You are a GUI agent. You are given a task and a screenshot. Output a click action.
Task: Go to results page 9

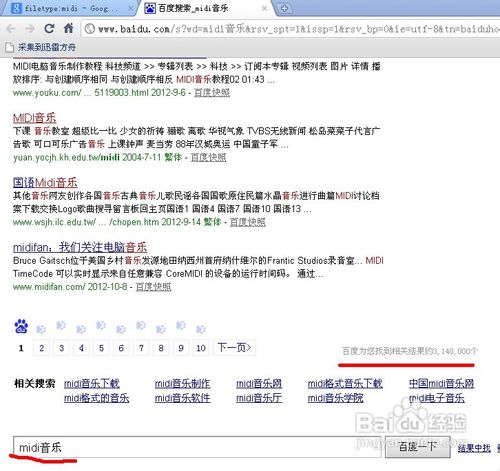click(x=181, y=348)
